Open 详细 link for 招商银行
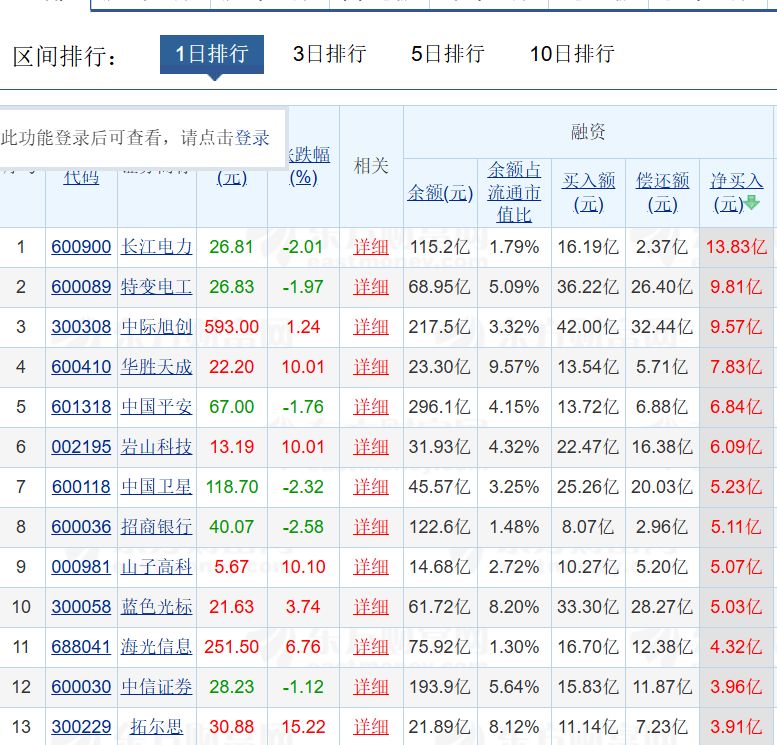777x745 pixels. 371,527
